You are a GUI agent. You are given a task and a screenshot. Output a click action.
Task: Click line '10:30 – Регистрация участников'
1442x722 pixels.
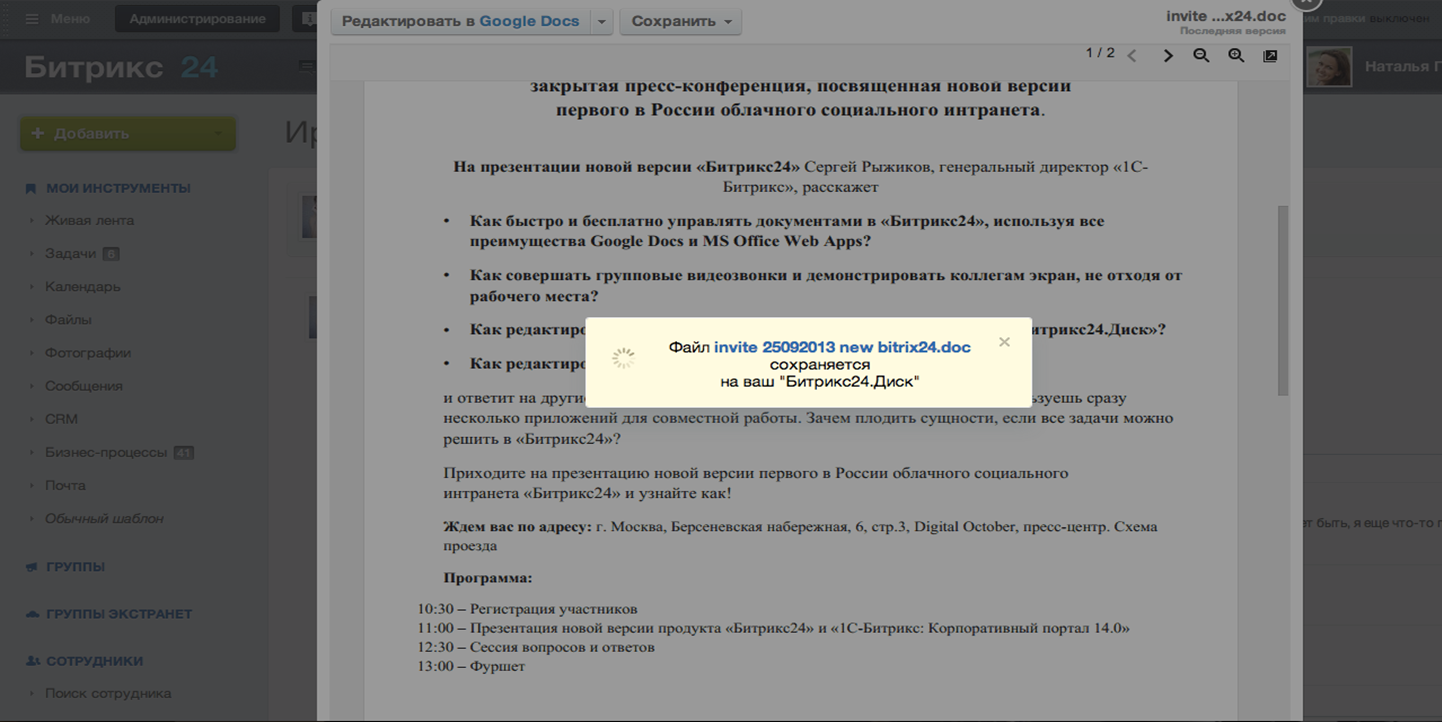(527, 609)
